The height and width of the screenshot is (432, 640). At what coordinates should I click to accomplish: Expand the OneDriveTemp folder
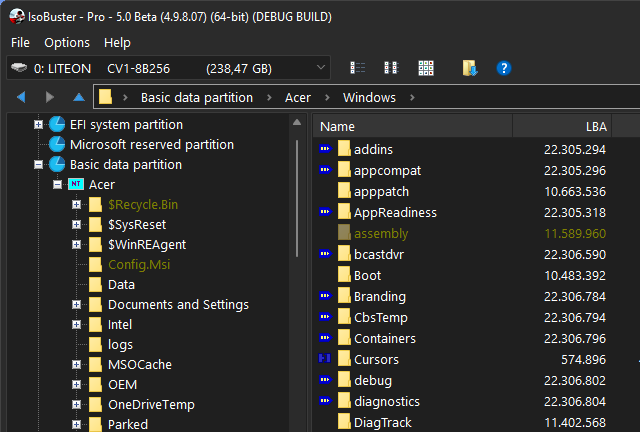(76, 404)
